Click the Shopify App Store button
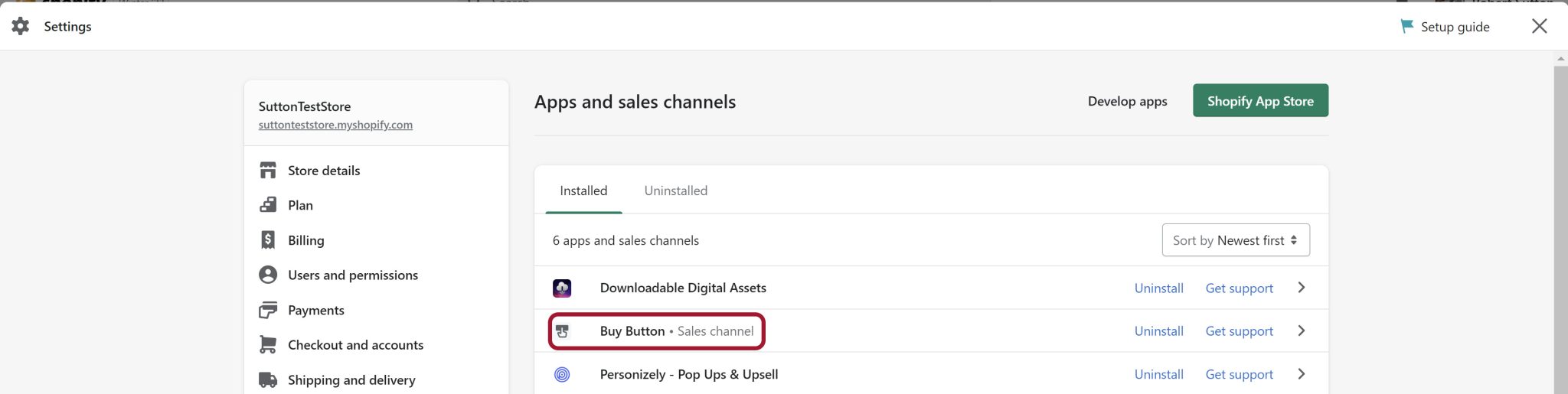Viewport: 1568px width, 394px height. (1260, 101)
